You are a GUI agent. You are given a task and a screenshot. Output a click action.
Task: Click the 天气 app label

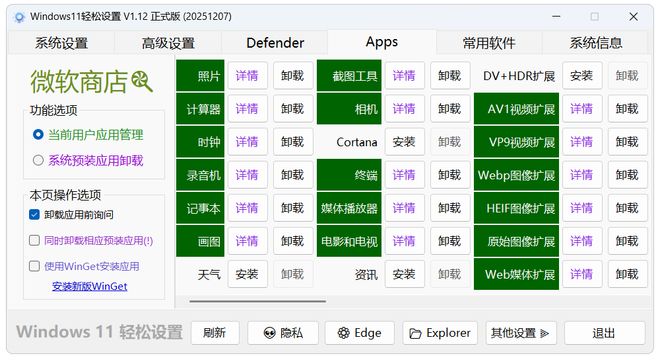click(209, 275)
